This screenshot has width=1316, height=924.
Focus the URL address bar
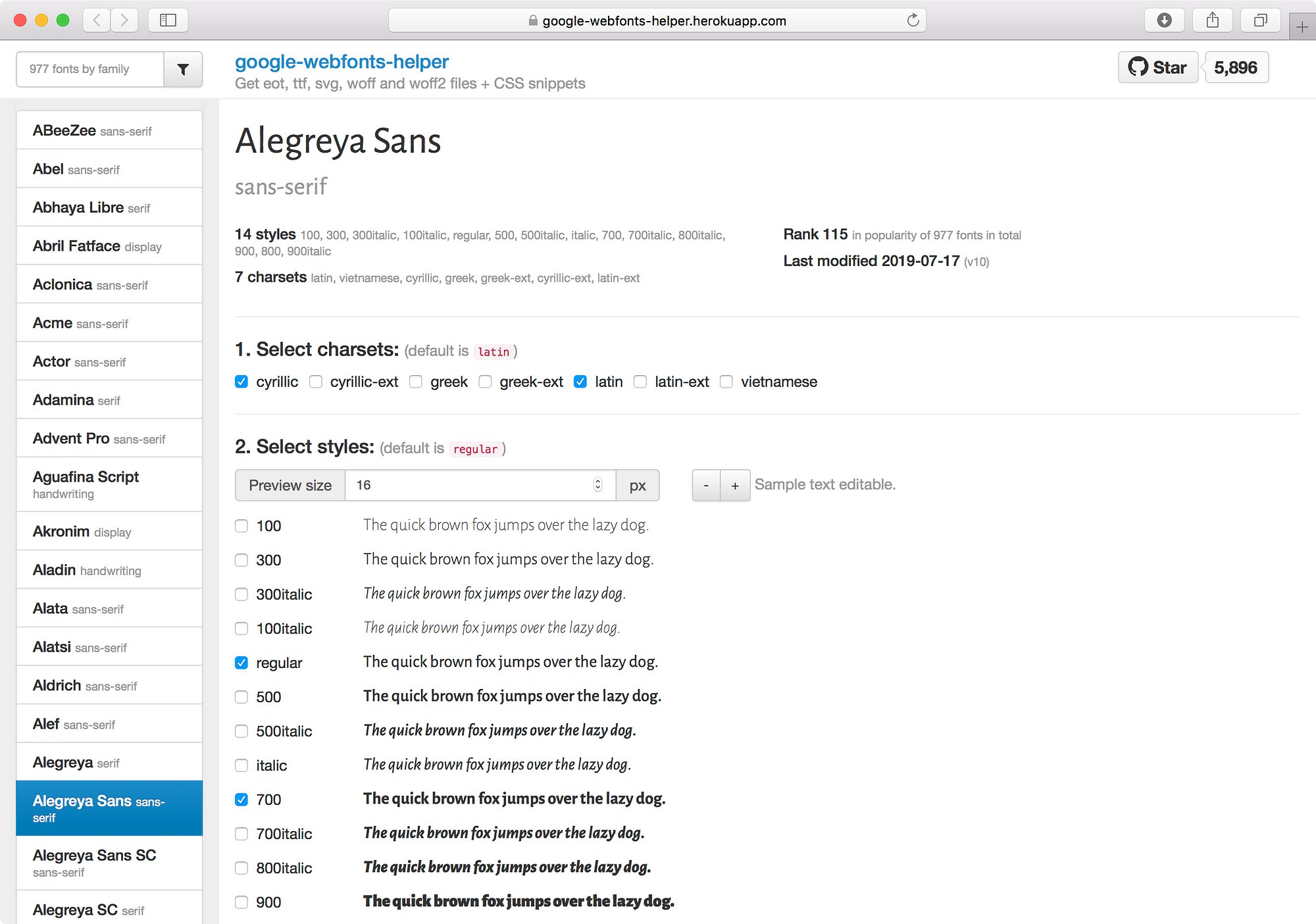coord(657,20)
